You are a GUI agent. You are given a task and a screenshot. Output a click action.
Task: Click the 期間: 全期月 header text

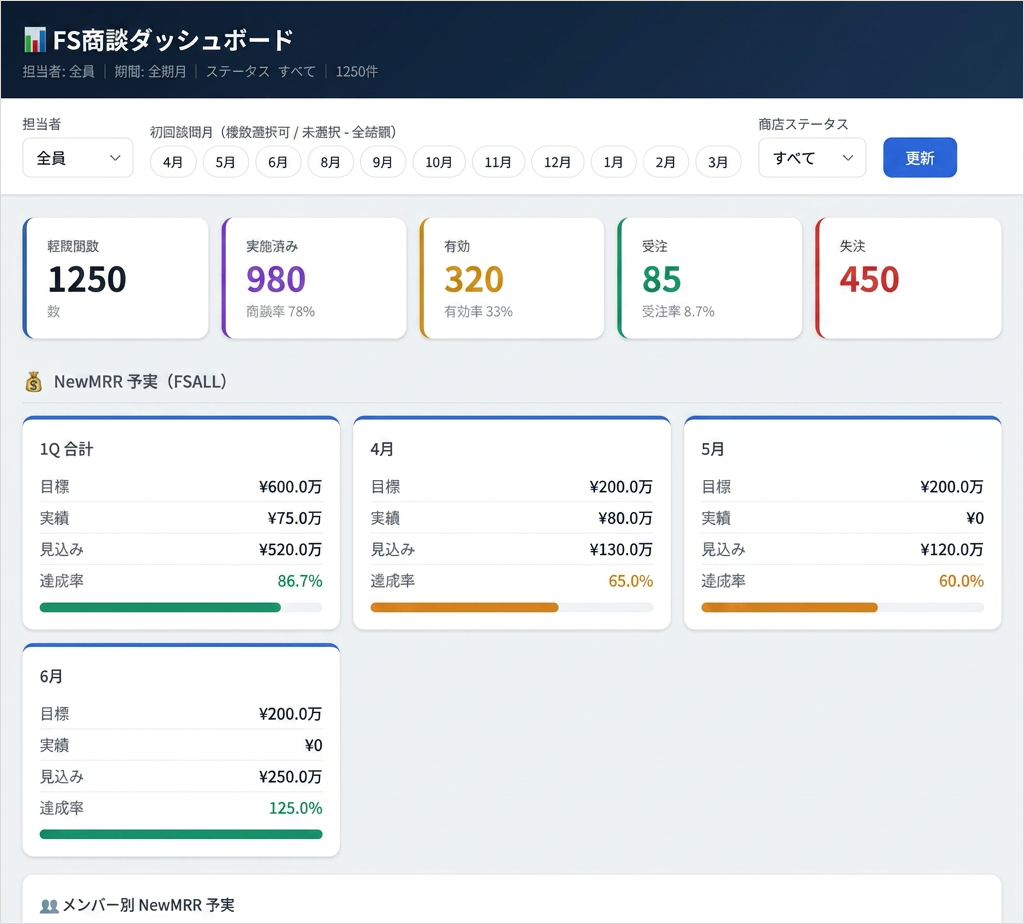pos(150,72)
